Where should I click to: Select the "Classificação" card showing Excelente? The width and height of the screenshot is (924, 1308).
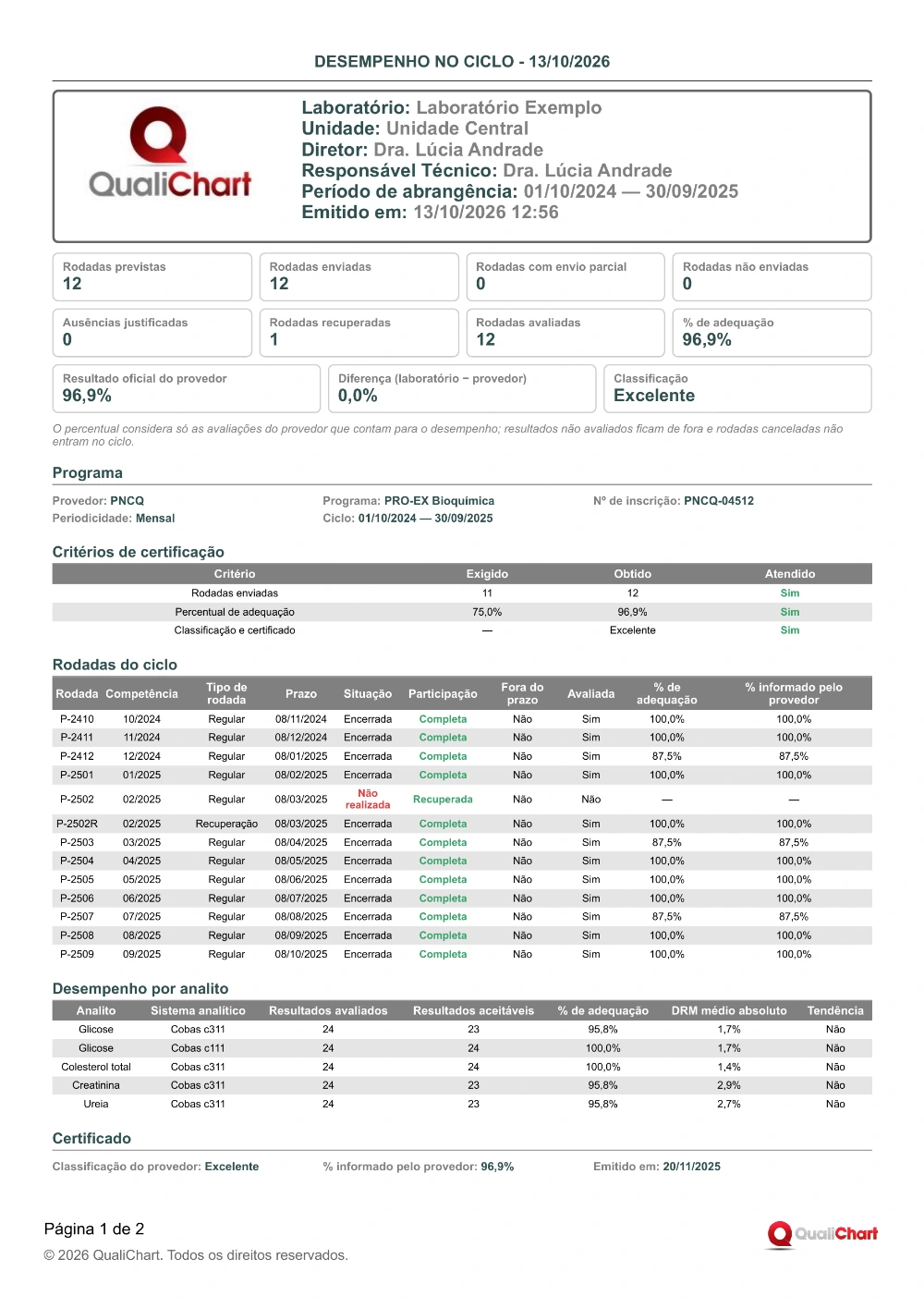(737, 388)
